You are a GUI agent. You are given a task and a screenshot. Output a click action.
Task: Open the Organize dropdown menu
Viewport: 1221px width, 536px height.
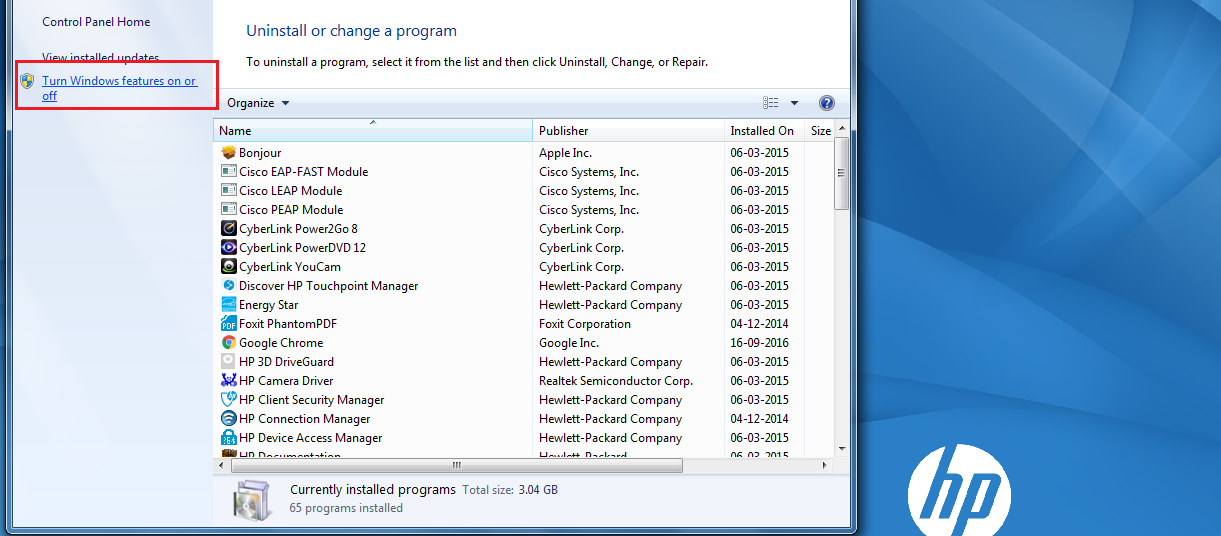(258, 103)
